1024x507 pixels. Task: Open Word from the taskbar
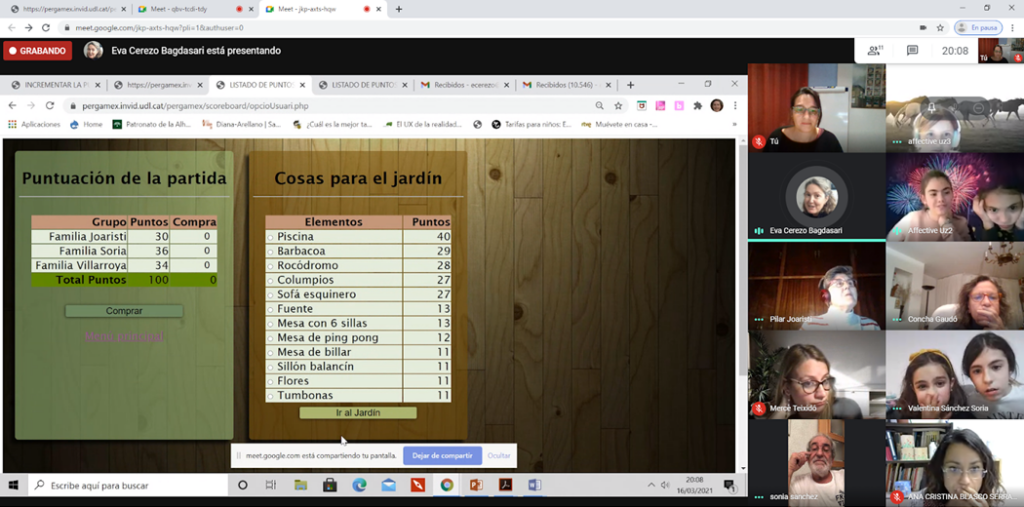[534, 485]
